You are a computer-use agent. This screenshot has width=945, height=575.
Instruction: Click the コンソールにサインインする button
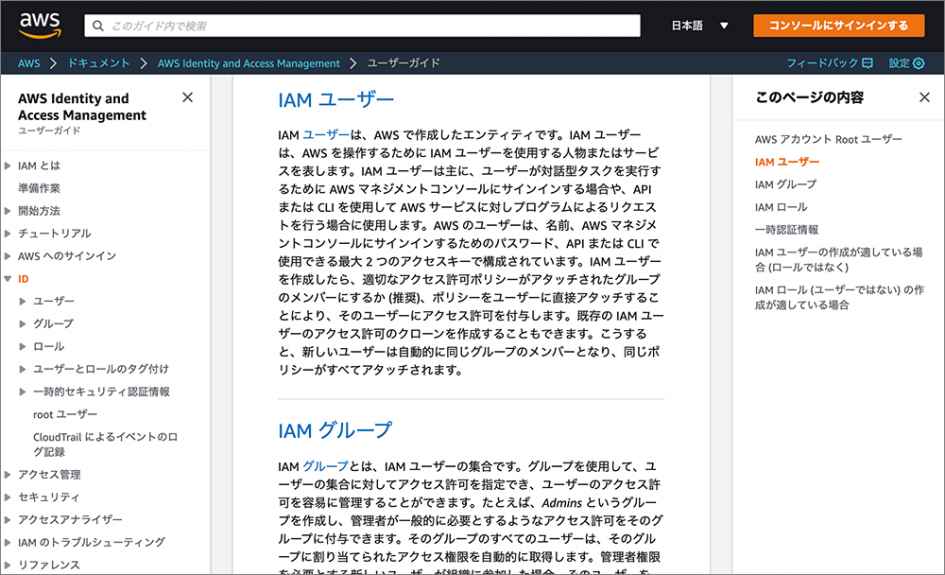[x=838, y=25]
